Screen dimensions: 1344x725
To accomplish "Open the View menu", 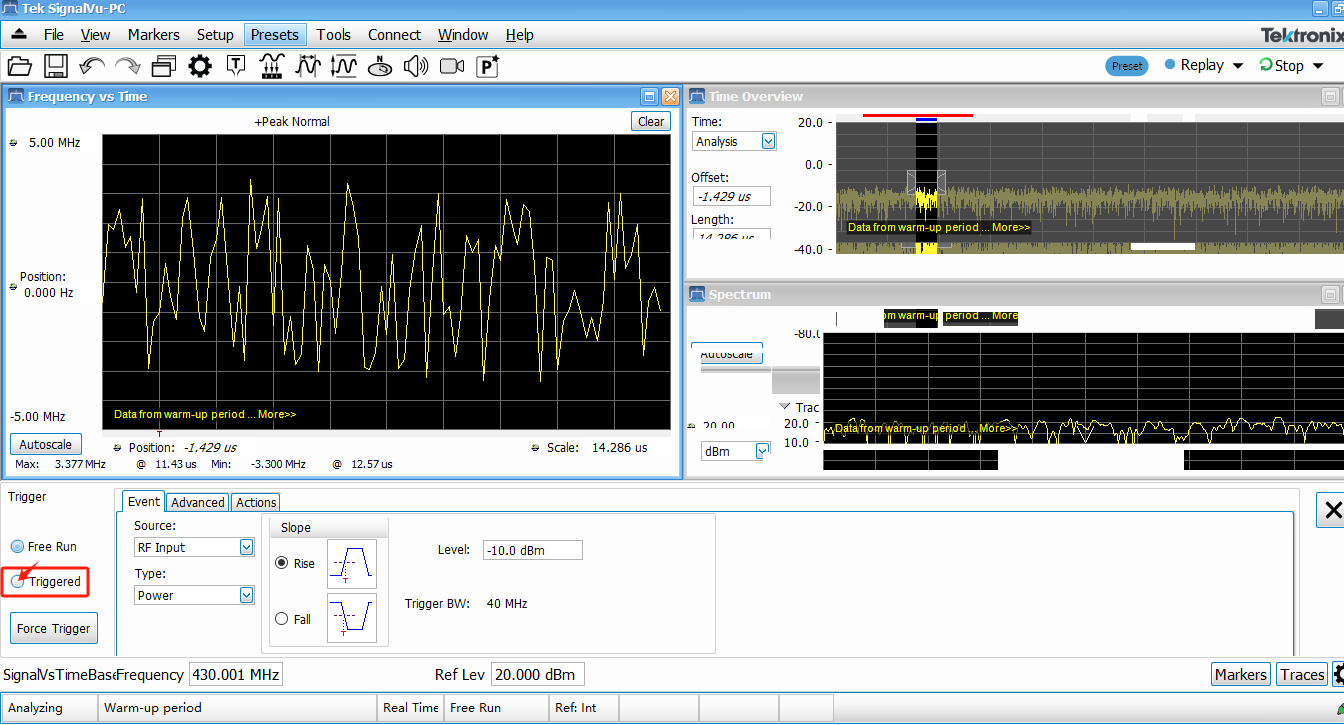I will coord(95,34).
